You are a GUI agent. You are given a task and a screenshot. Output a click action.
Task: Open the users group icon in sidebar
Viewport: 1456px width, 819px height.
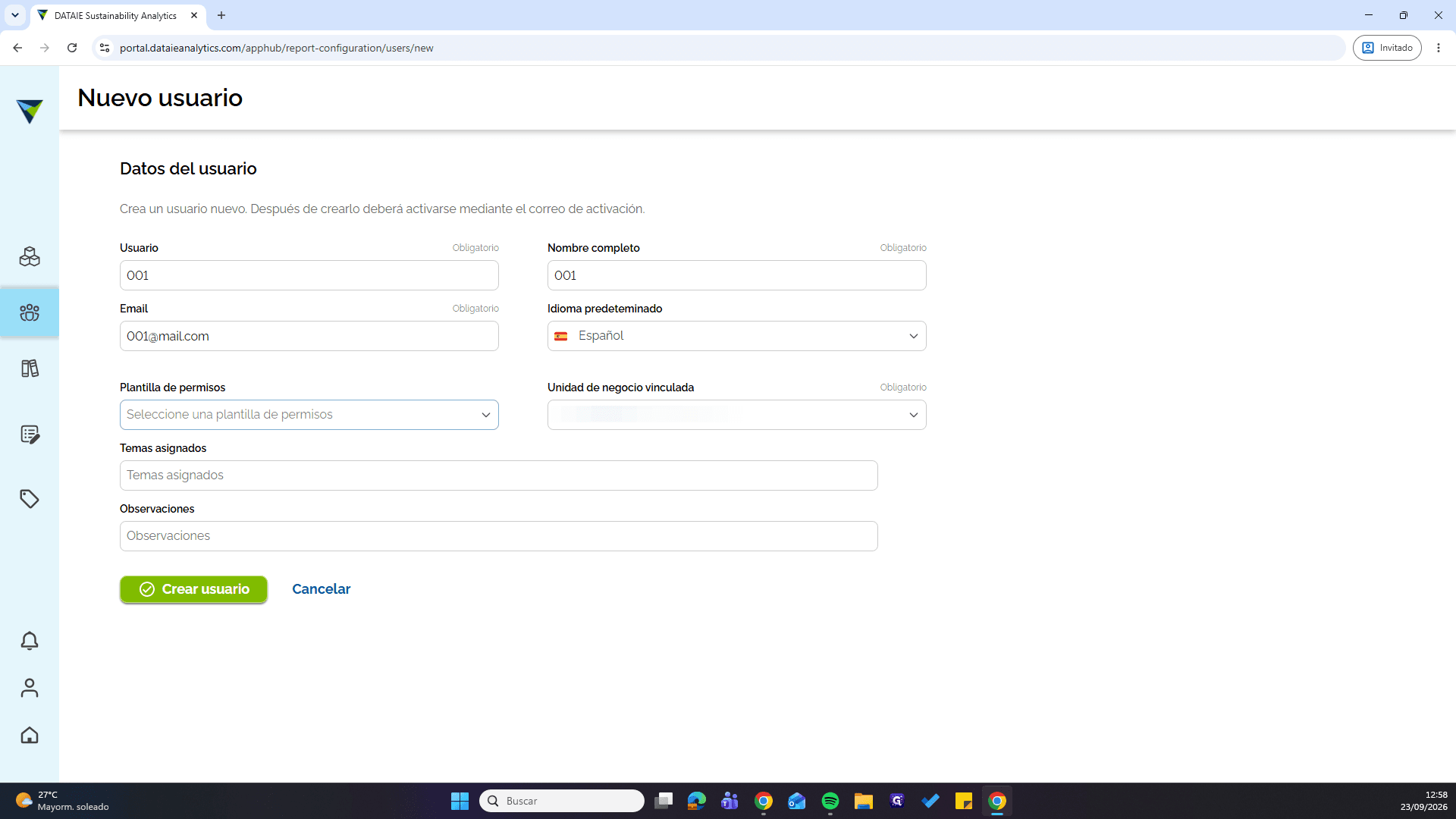pos(30,312)
